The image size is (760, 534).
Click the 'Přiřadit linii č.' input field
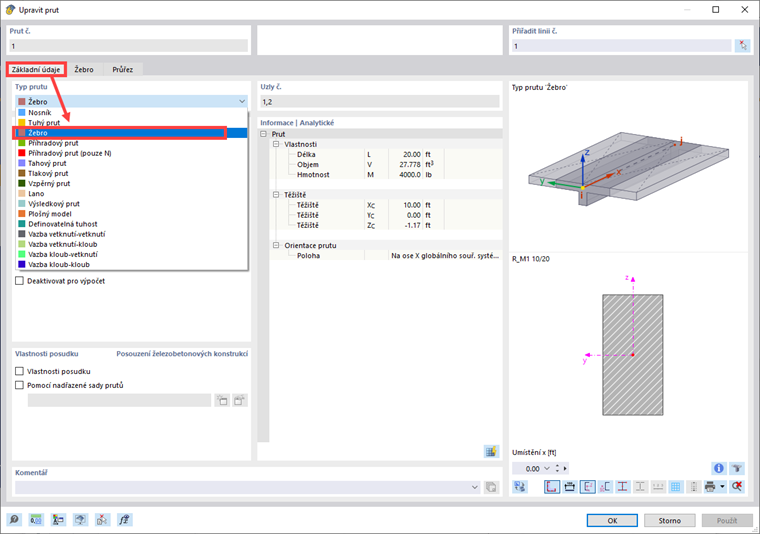tap(621, 46)
